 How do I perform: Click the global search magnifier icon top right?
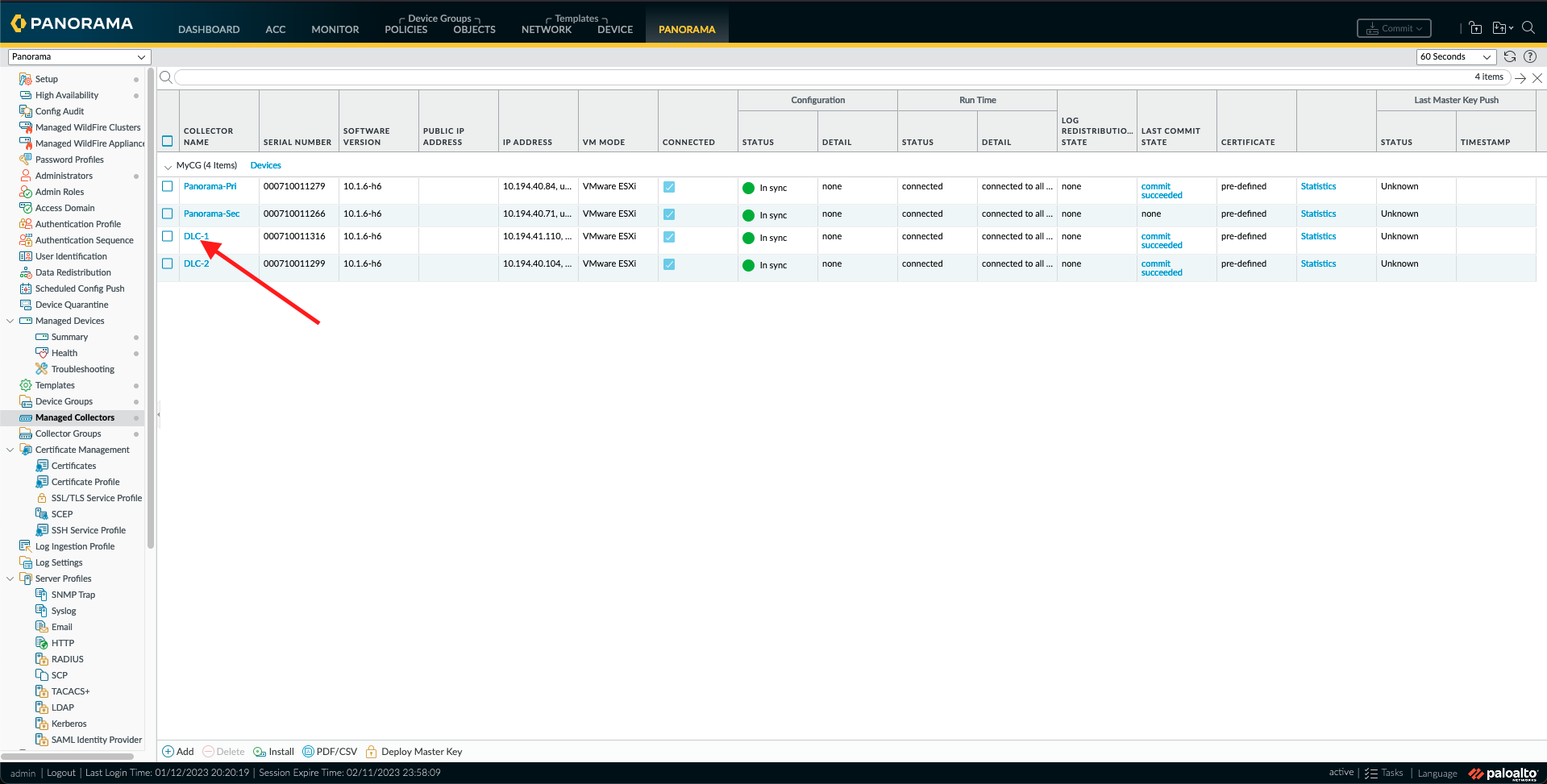pos(1529,27)
